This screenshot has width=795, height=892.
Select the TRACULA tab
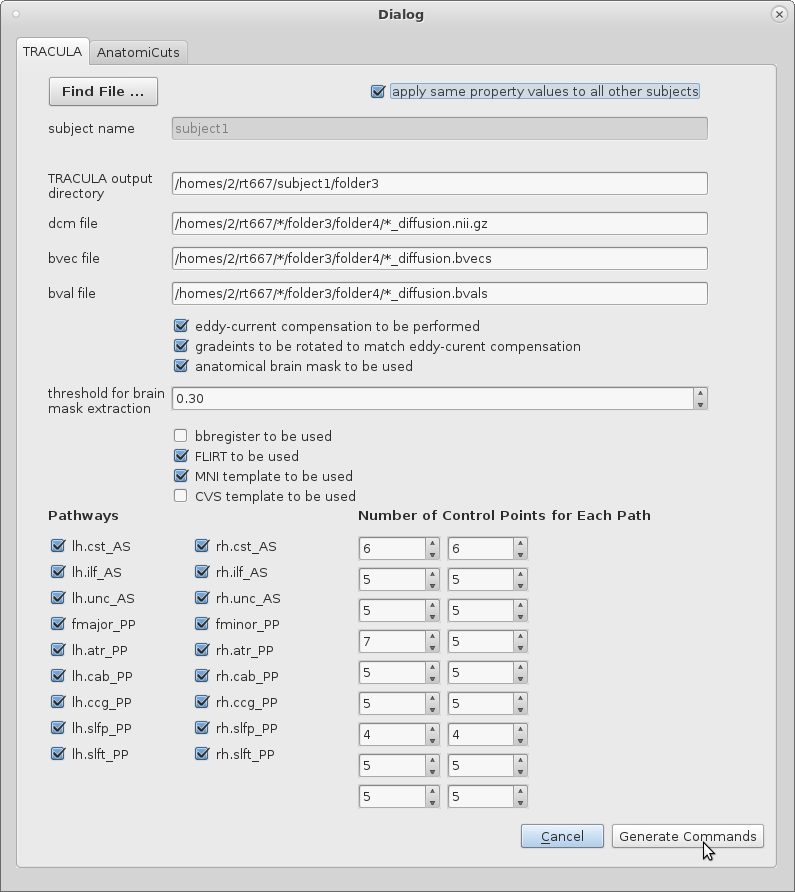click(52, 52)
